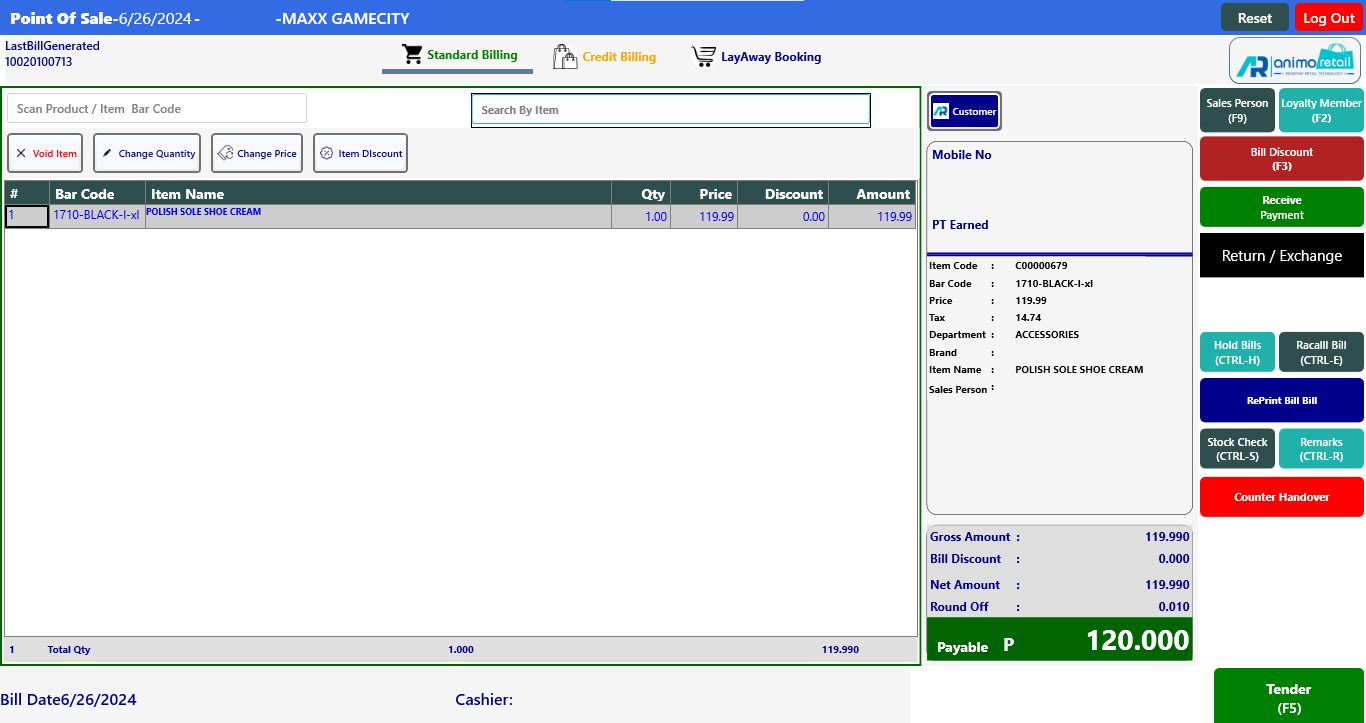Click the Standard Billing cart icon

pyautogui.click(x=412, y=54)
